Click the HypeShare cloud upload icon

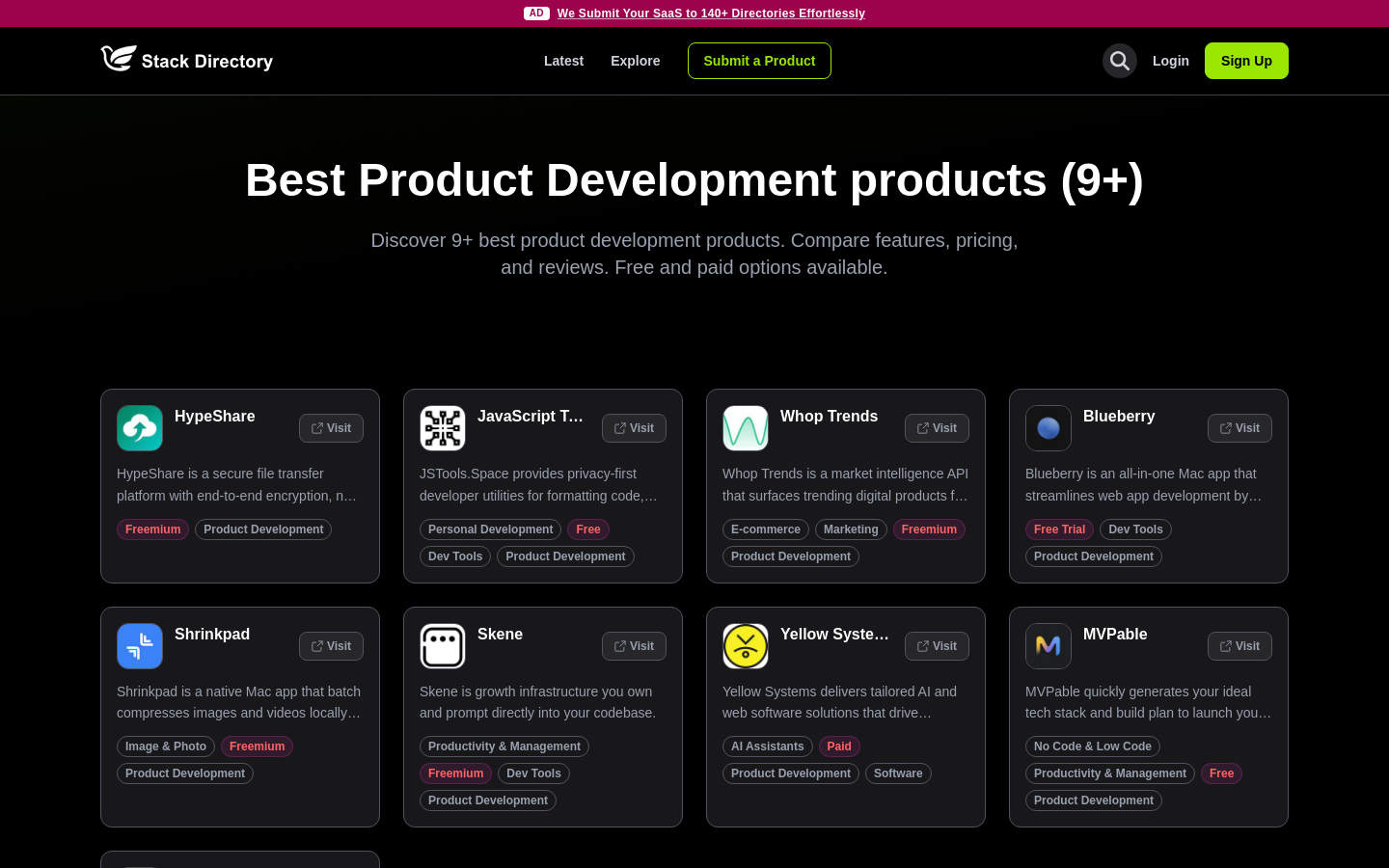pyautogui.click(x=140, y=428)
